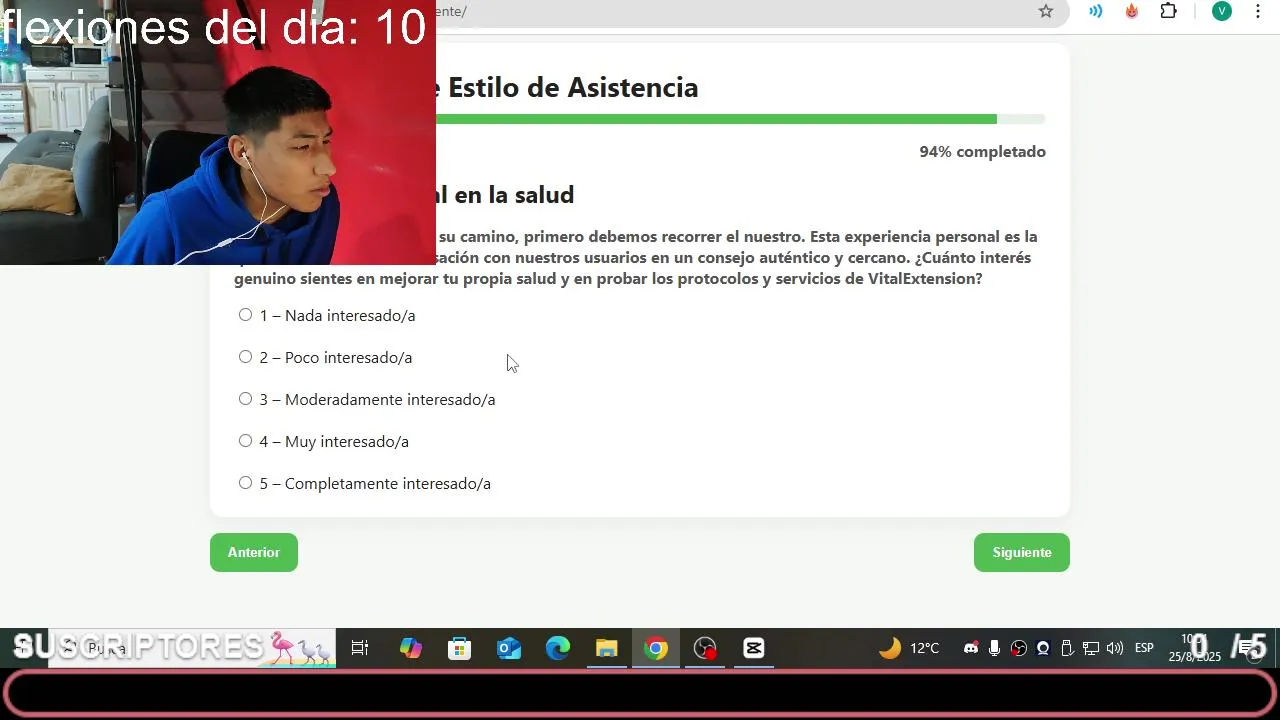Open Task View on the taskbar
The image size is (1280, 720).
point(360,648)
